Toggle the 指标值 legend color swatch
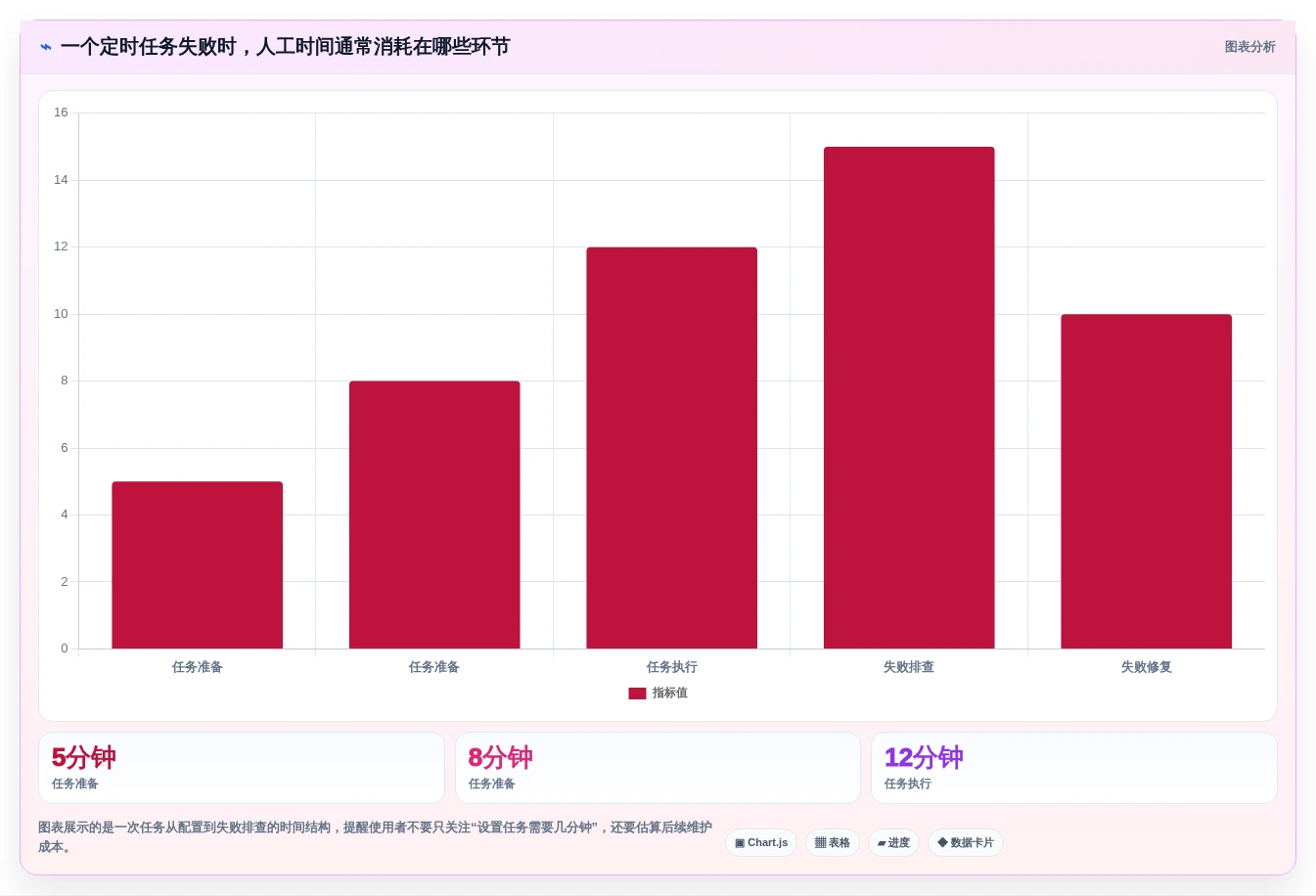This screenshot has width=1316, height=896. coord(637,694)
